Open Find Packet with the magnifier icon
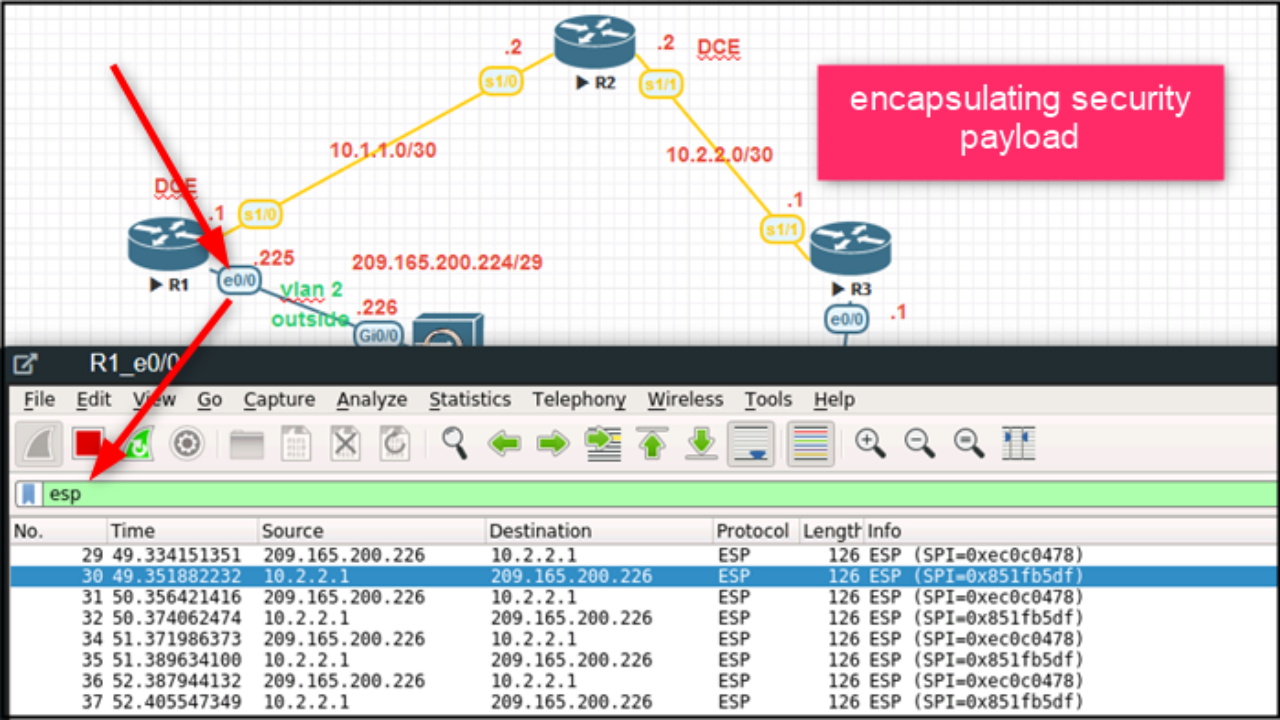 tap(455, 443)
